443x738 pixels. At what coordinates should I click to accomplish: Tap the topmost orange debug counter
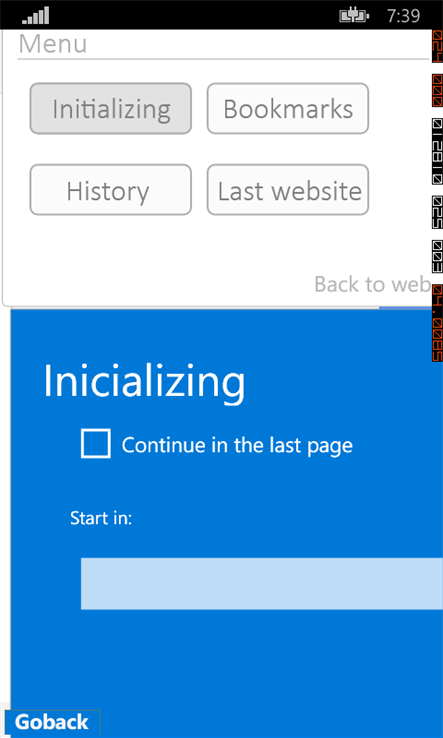pos(437,46)
